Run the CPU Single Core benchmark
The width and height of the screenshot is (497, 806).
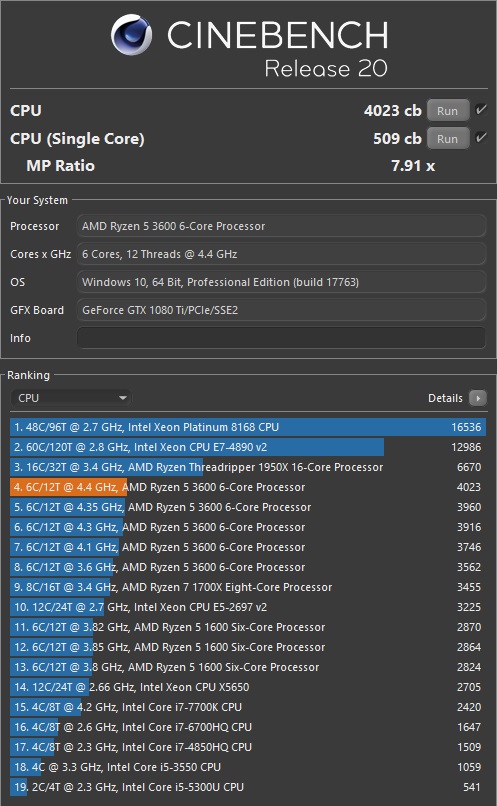coord(448,138)
